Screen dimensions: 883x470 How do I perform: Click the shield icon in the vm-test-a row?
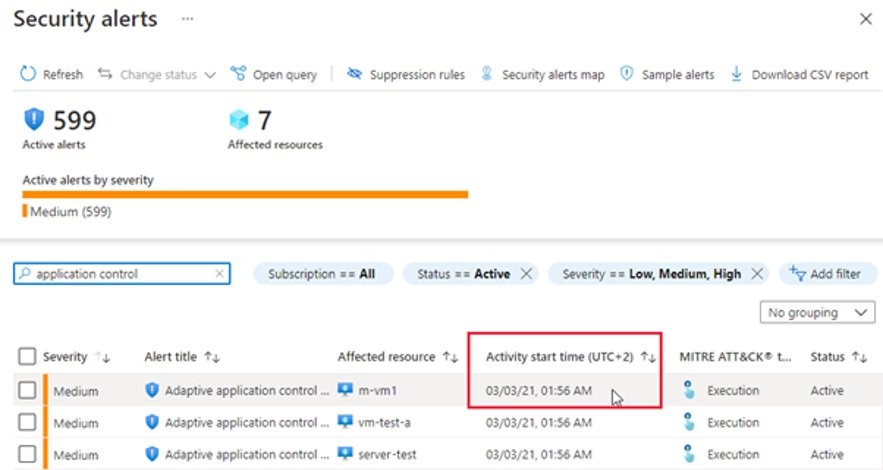pos(151,422)
